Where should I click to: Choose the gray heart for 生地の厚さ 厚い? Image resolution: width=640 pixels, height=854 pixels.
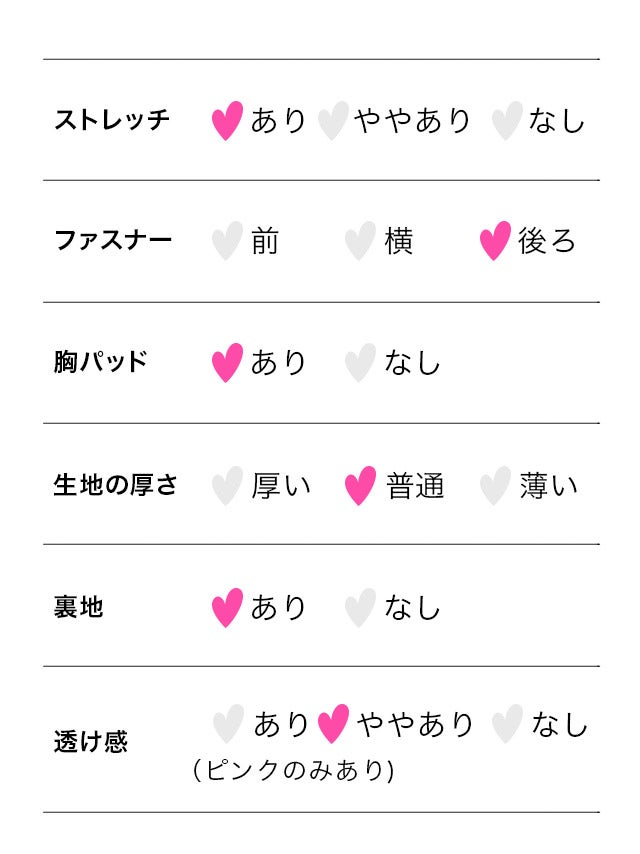[227, 486]
